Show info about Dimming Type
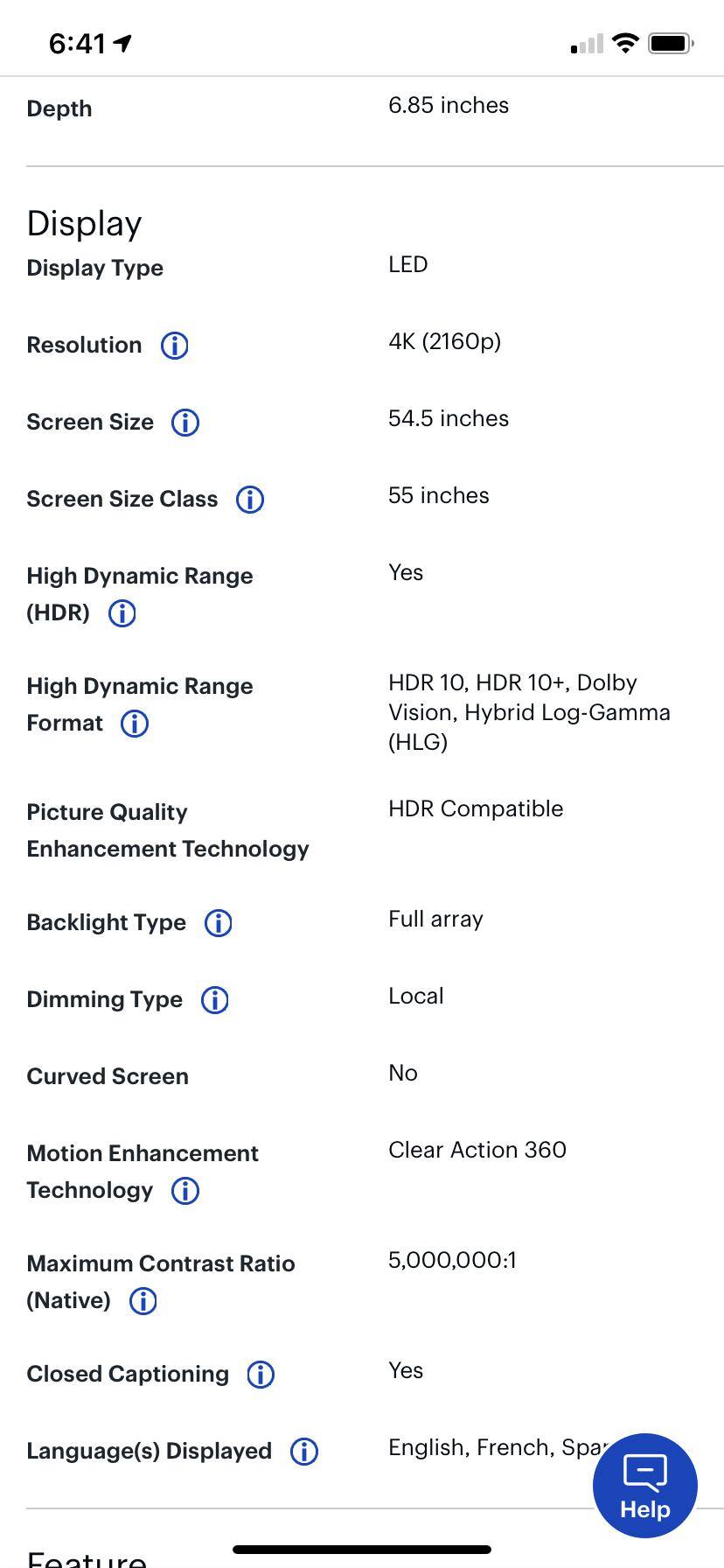This screenshot has width=724, height=1568. click(215, 1000)
